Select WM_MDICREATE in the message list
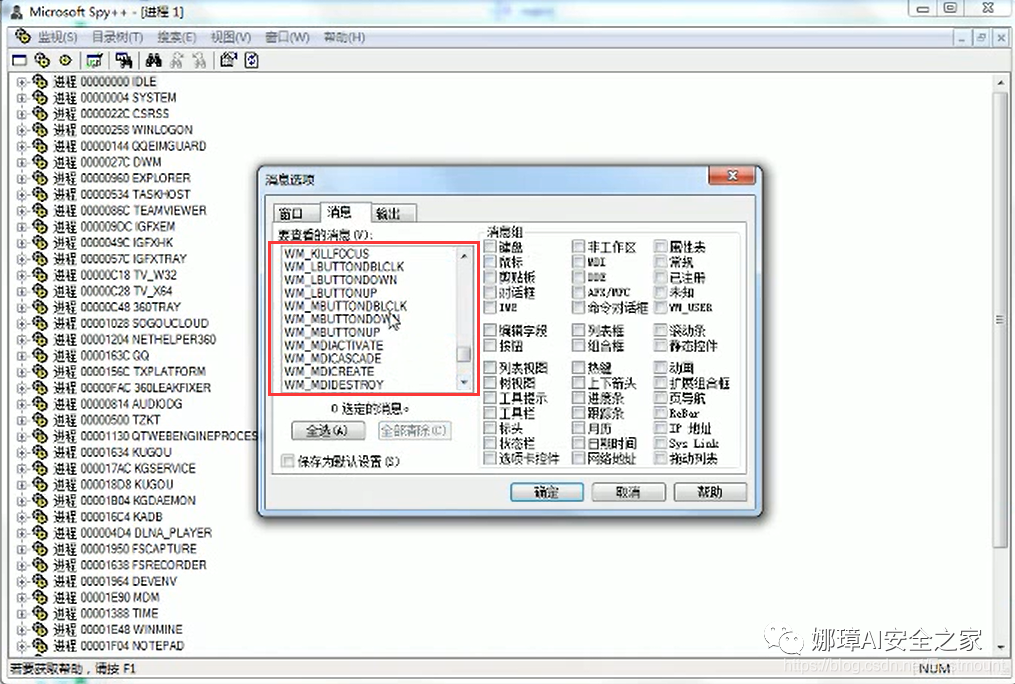The image size is (1015, 684). click(329, 371)
